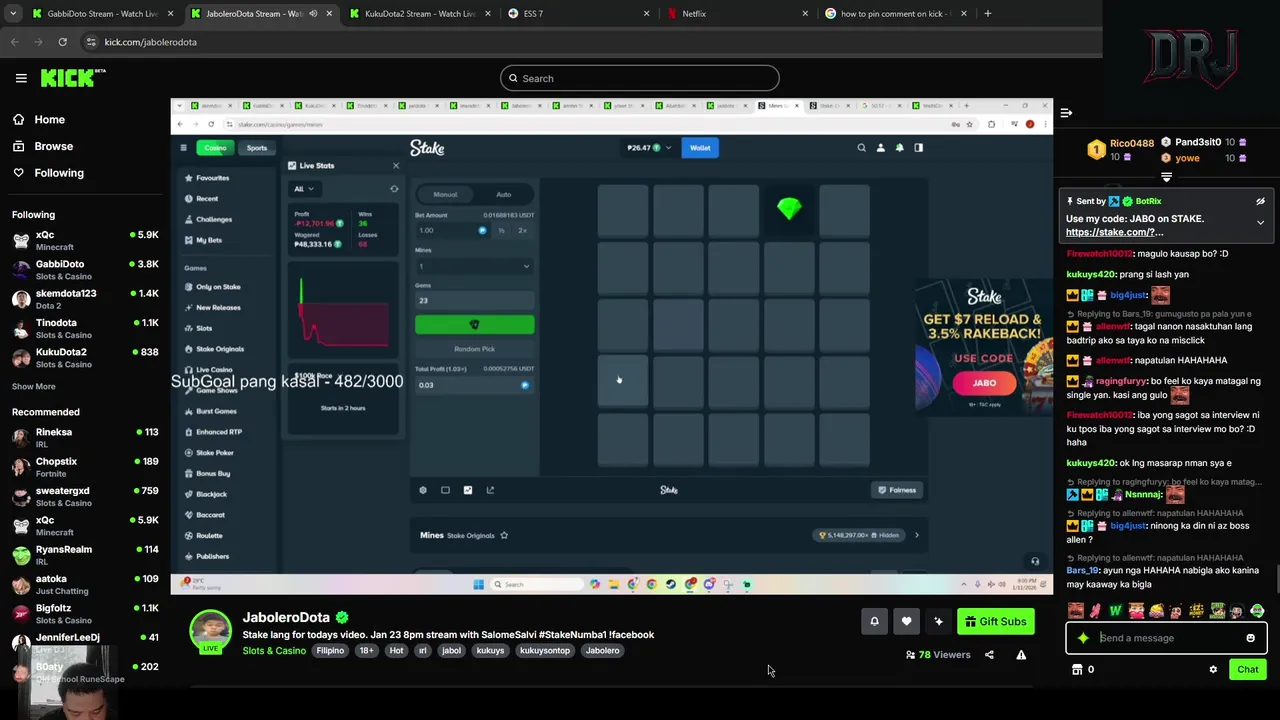Click the Stake Wallet button

700,148
